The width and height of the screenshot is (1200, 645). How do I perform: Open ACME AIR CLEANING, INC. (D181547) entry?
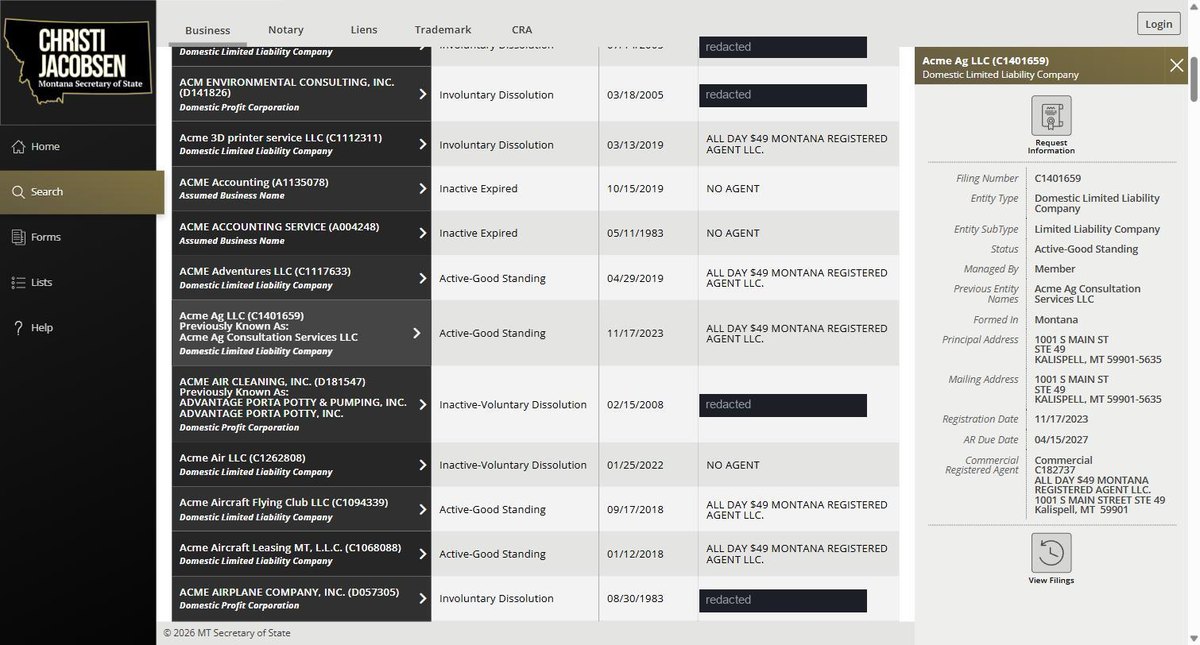pyautogui.click(x=272, y=382)
